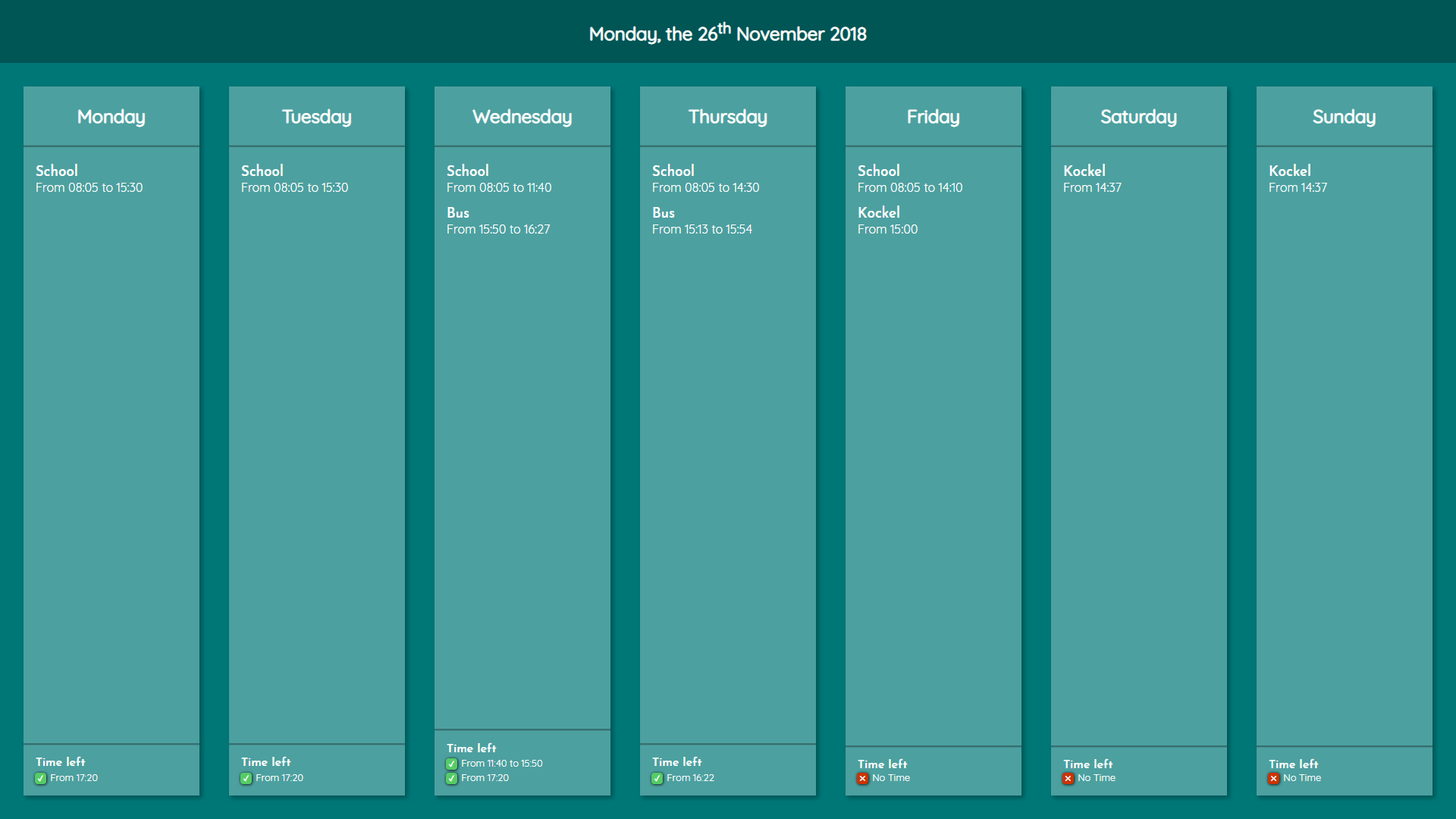The width and height of the screenshot is (1456, 819).
Task: Click Friday's 'No Time' text
Action: click(x=891, y=778)
